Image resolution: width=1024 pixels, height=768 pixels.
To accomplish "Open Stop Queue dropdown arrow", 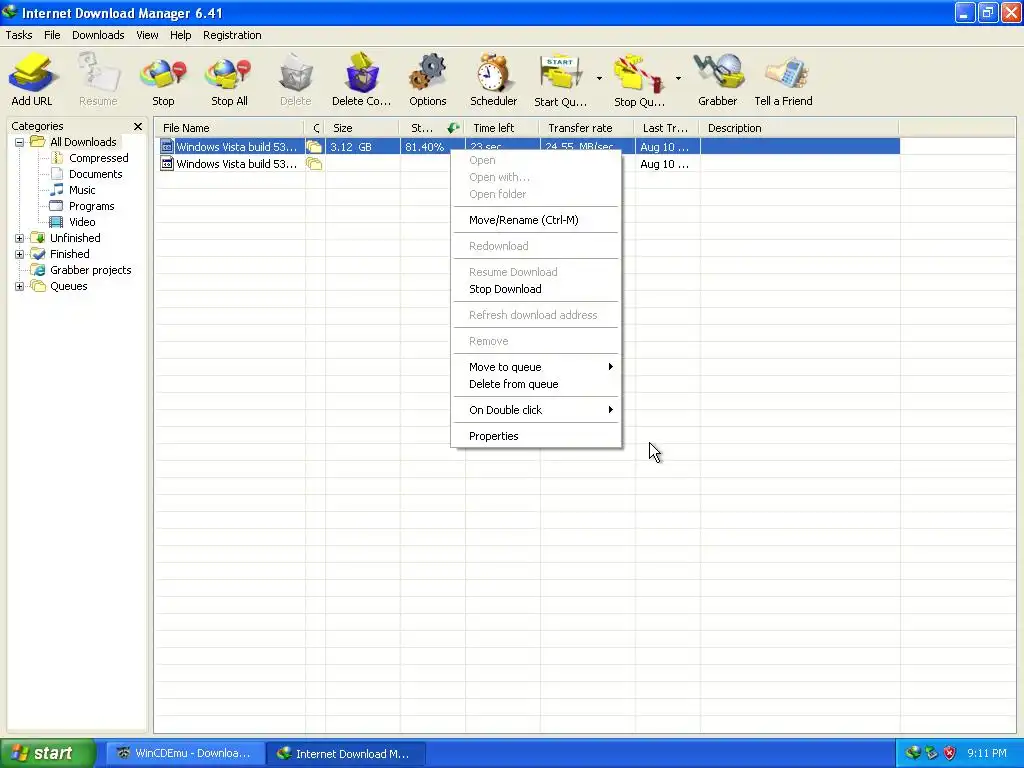I will (678, 78).
